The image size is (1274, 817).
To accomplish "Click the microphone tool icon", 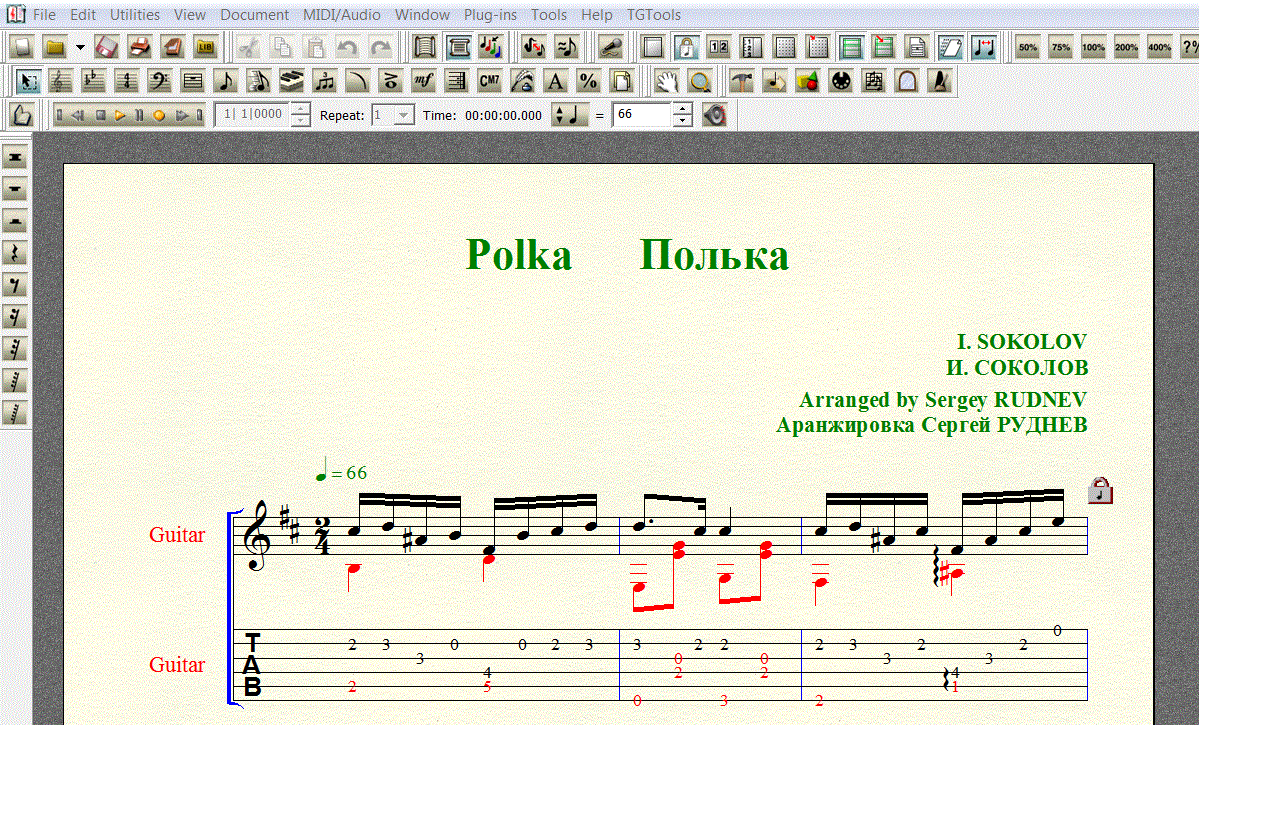I will tap(610, 47).
